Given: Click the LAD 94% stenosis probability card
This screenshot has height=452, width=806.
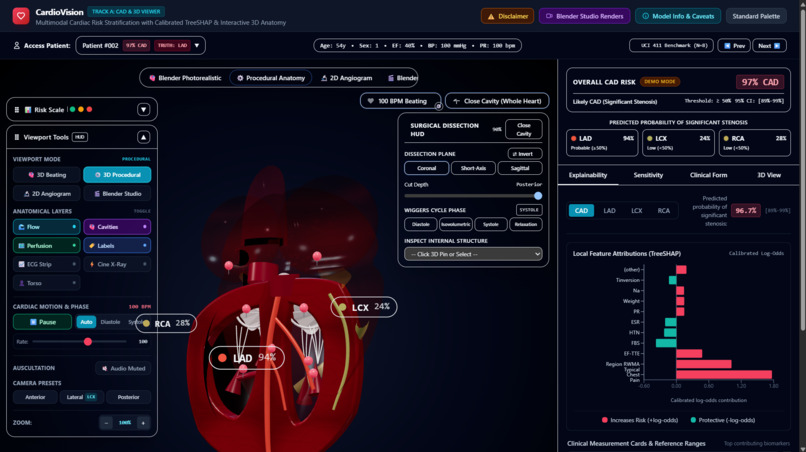Looking at the screenshot, I should tap(602, 142).
